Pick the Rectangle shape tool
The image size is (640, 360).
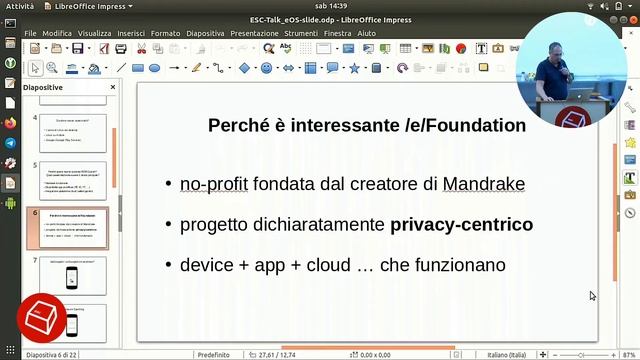(138, 68)
